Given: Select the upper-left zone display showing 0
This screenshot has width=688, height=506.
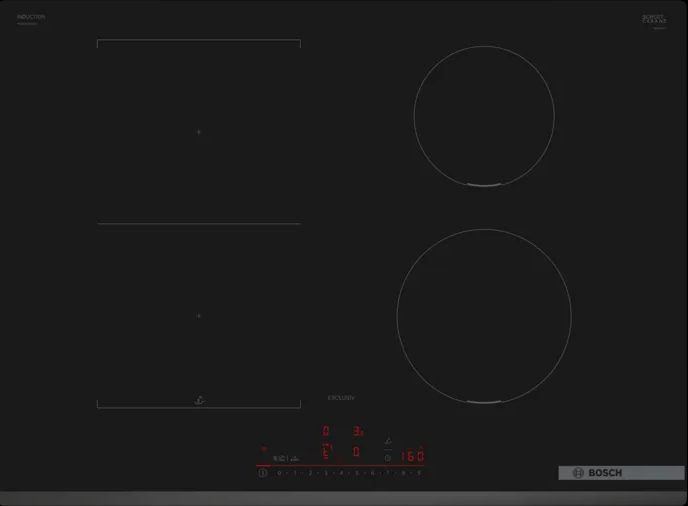Looking at the screenshot, I should 325,432.
